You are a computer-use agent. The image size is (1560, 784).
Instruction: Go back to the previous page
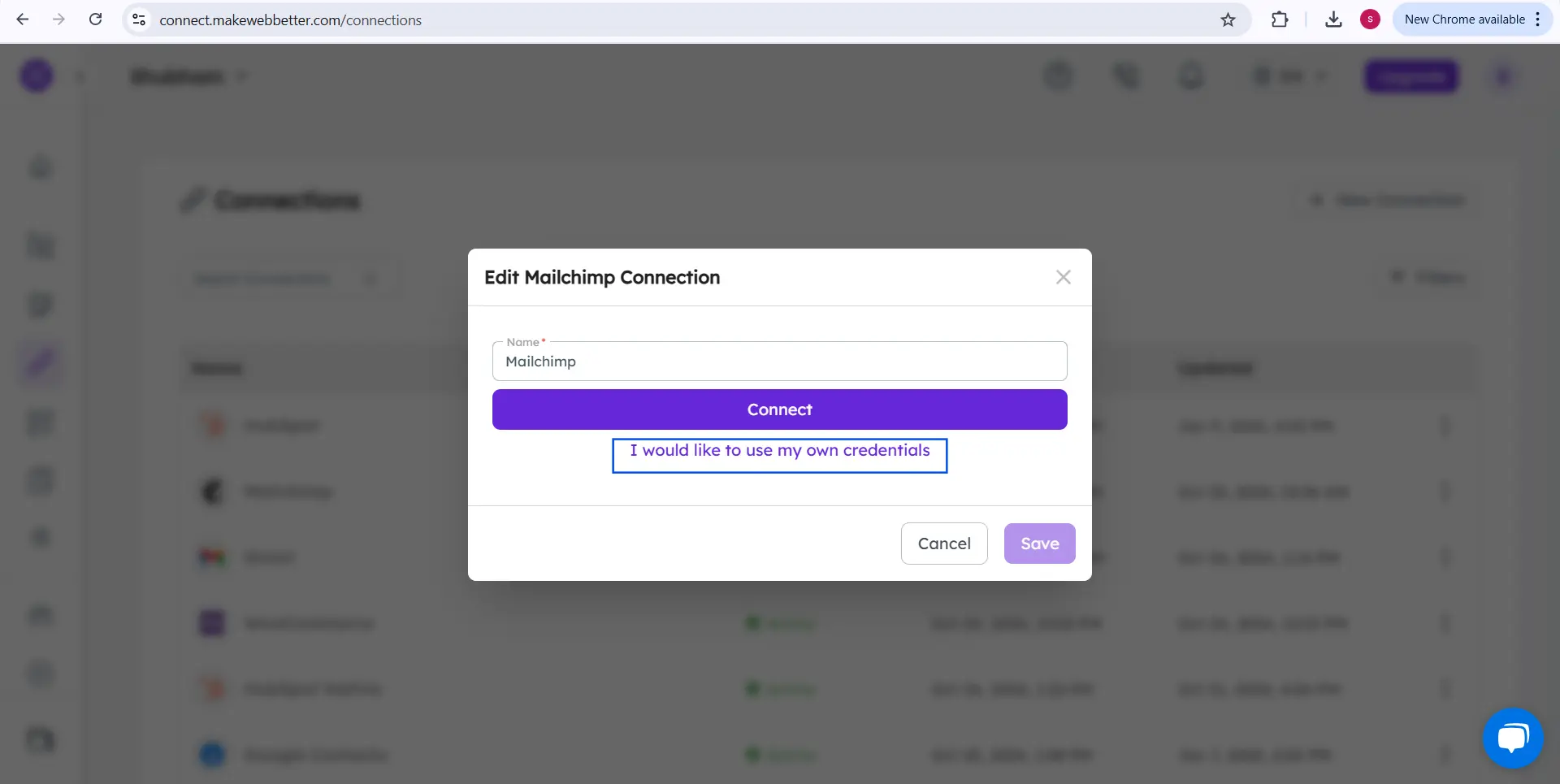click(x=23, y=19)
